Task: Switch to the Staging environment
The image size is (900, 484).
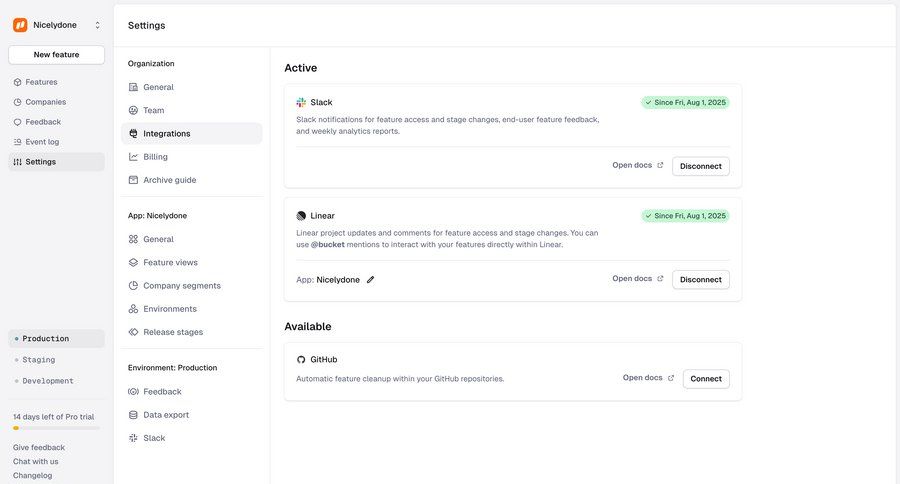Action: click(56, 360)
